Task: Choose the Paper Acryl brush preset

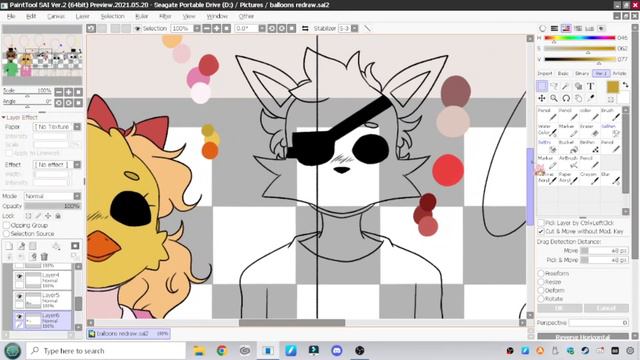Action: [x=569, y=178]
